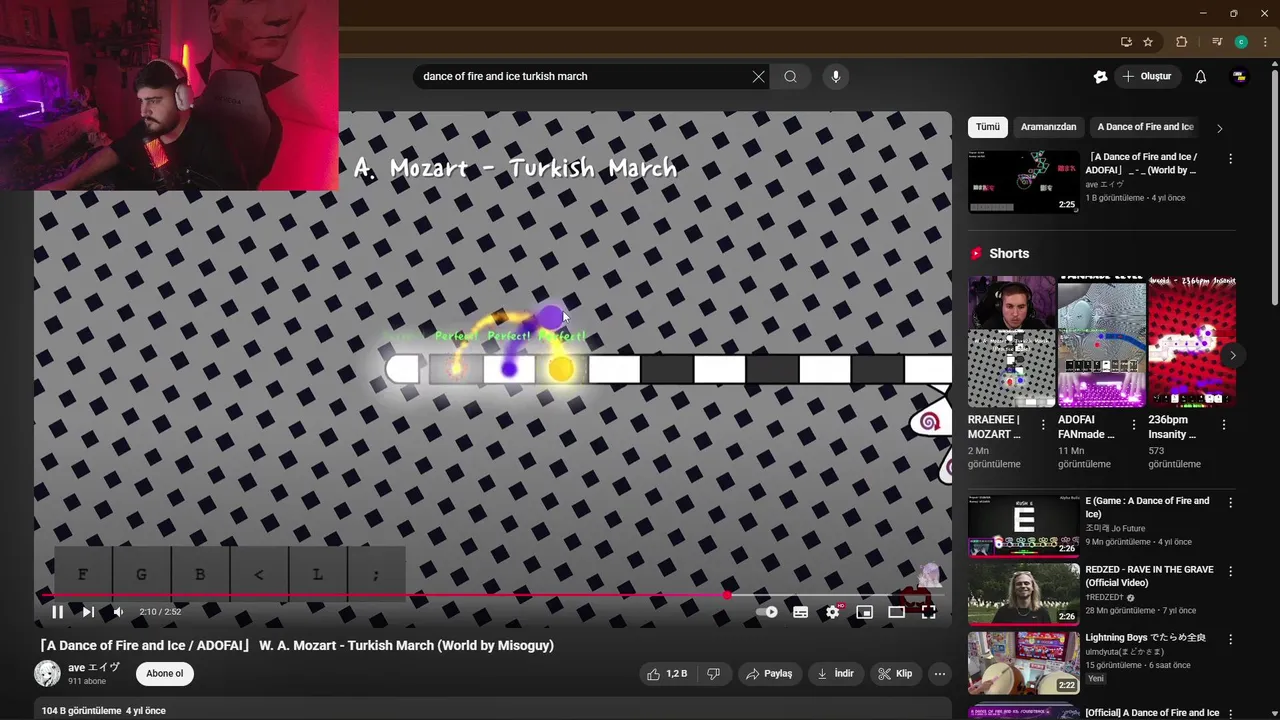Screen dimensions: 1280x720
Task: Open options for Lightning Boys video
Action: pyautogui.click(x=1230, y=640)
